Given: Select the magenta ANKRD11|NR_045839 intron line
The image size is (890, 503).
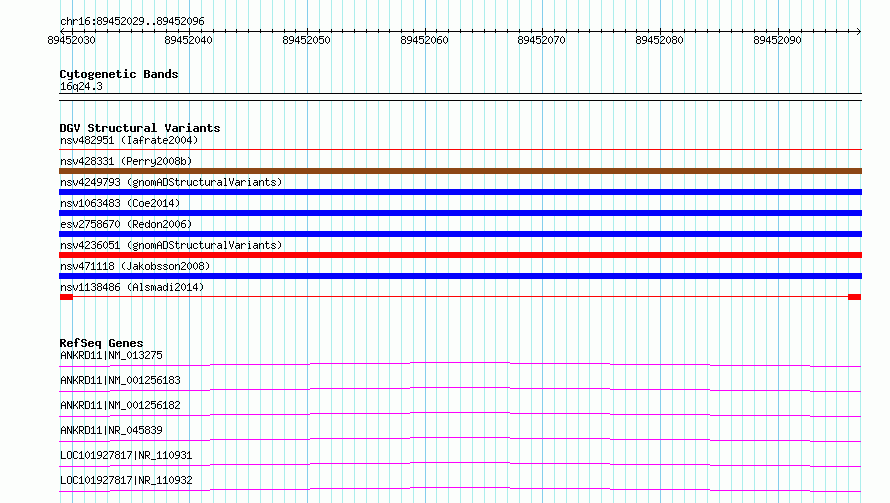Looking at the screenshot, I should (x=460, y=439).
